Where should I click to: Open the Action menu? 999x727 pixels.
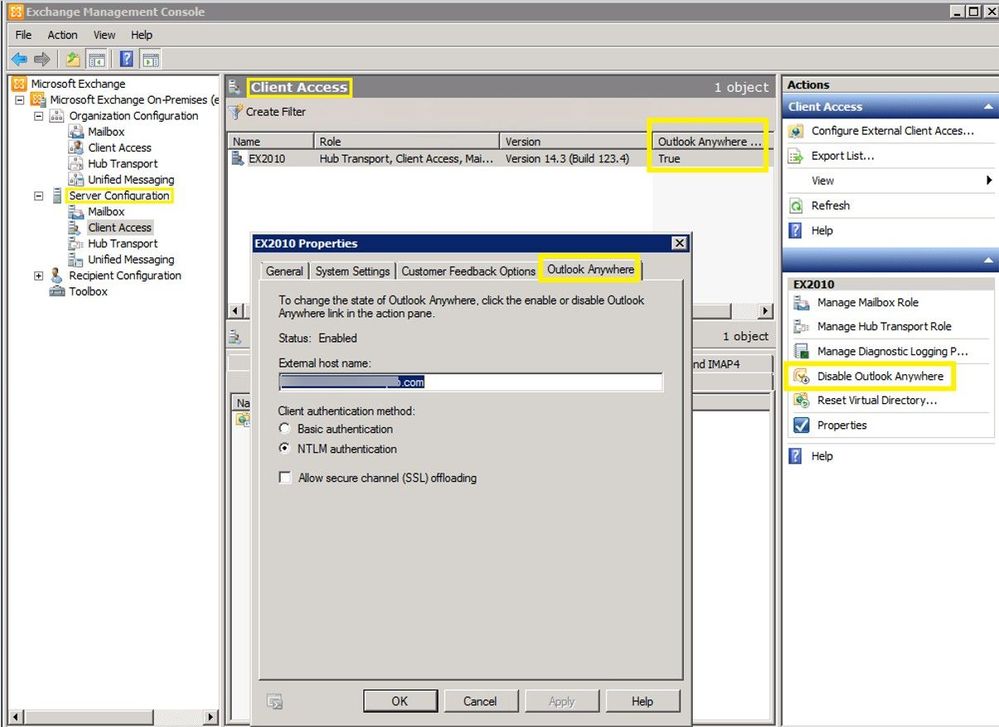(x=62, y=34)
